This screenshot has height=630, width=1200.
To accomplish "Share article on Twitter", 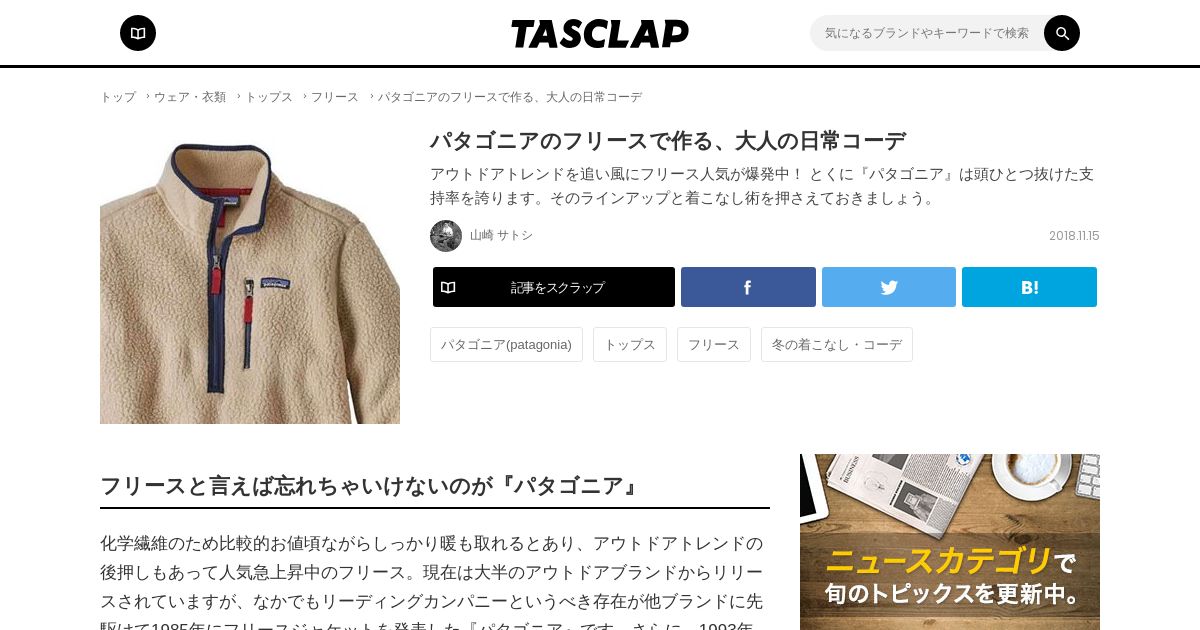I will 889,287.
